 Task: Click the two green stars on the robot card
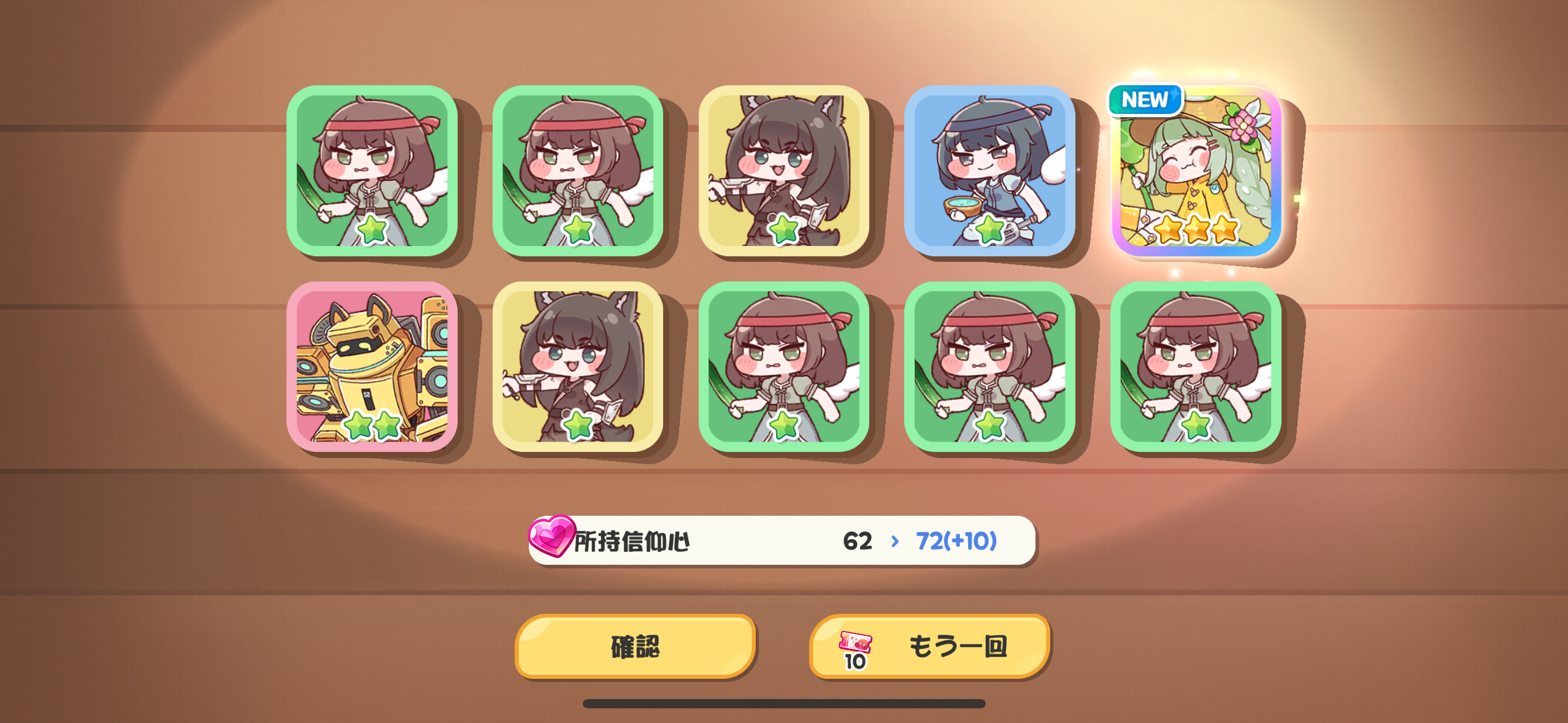[x=372, y=424]
